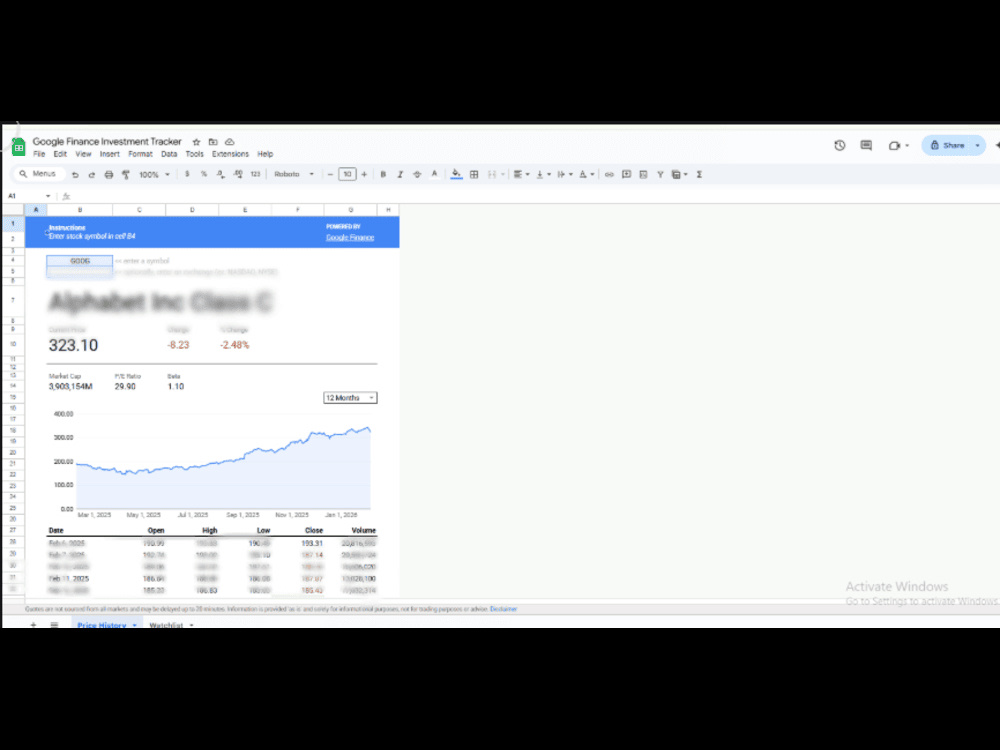Click the font size field showing 10
This screenshot has width=1000, height=750.
tap(347, 174)
